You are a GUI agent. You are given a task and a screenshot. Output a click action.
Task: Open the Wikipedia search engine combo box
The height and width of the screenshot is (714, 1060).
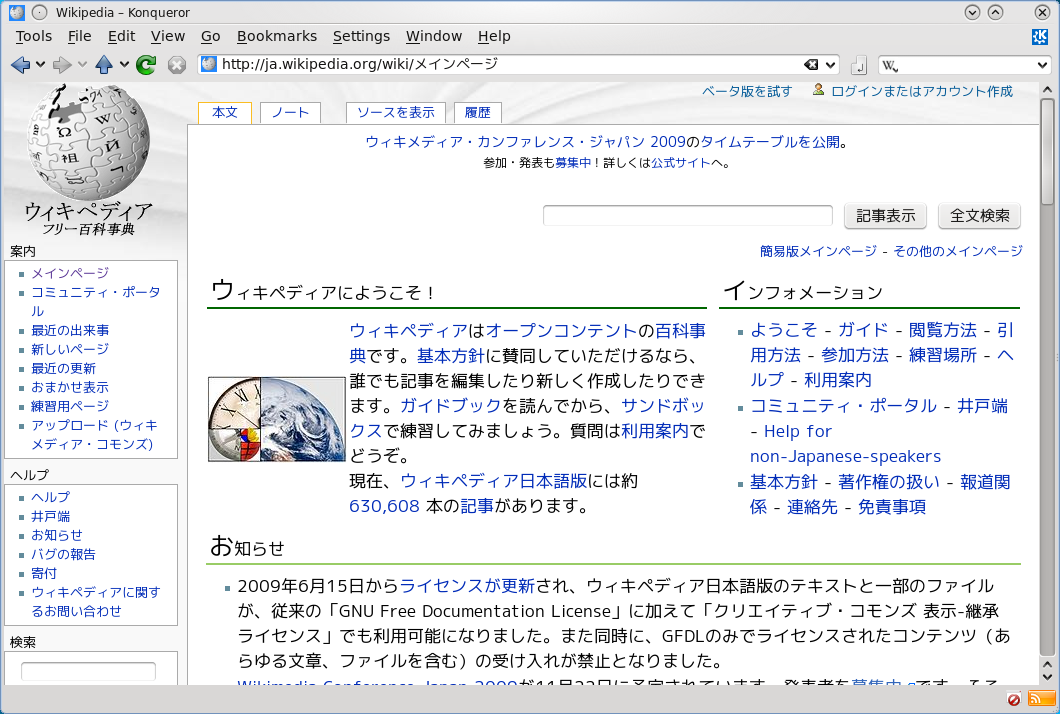964,65
